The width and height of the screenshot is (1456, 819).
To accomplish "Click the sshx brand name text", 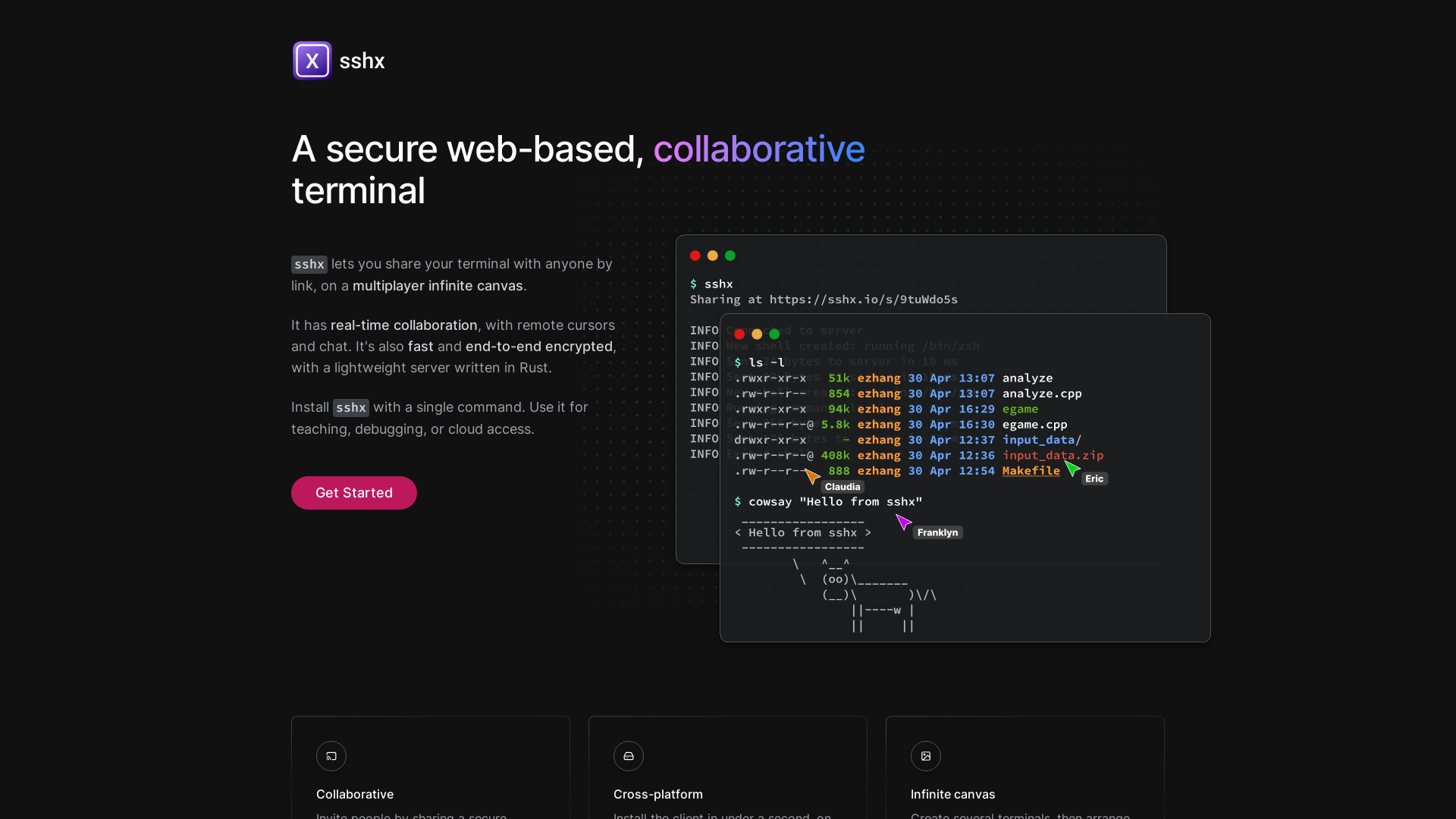I will 362,61.
